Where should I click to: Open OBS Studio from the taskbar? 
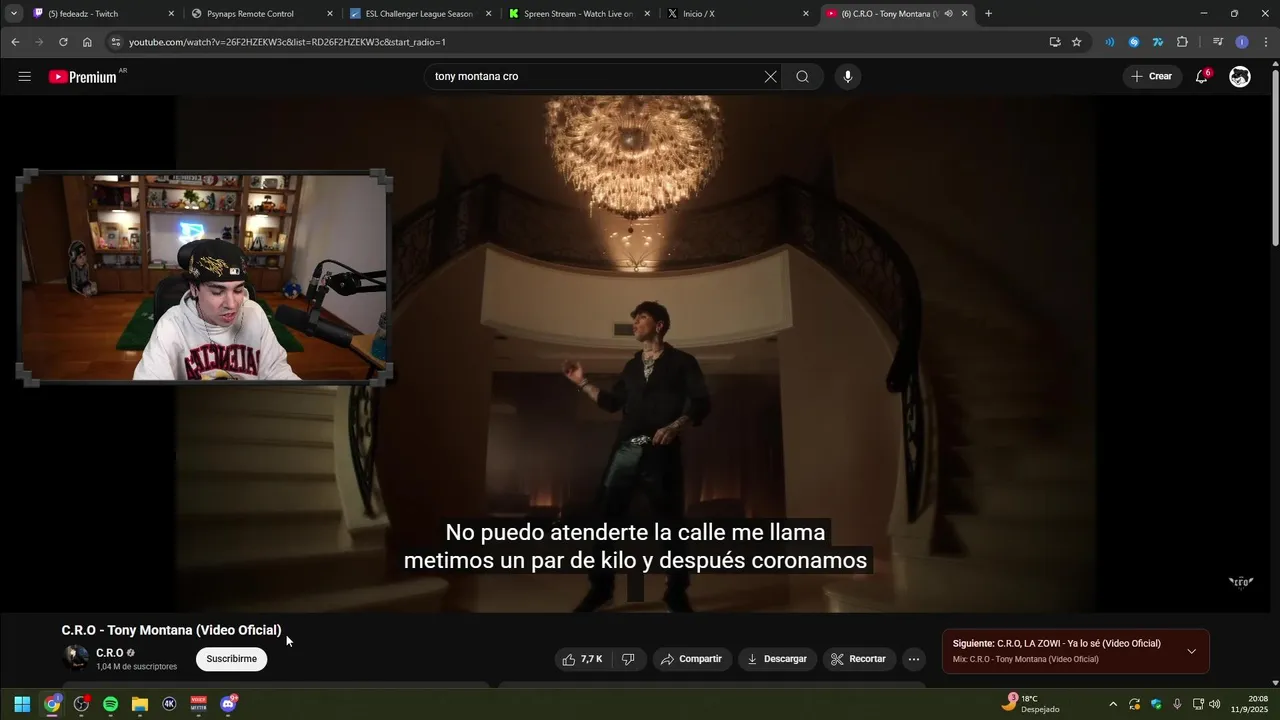tap(81, 704)
